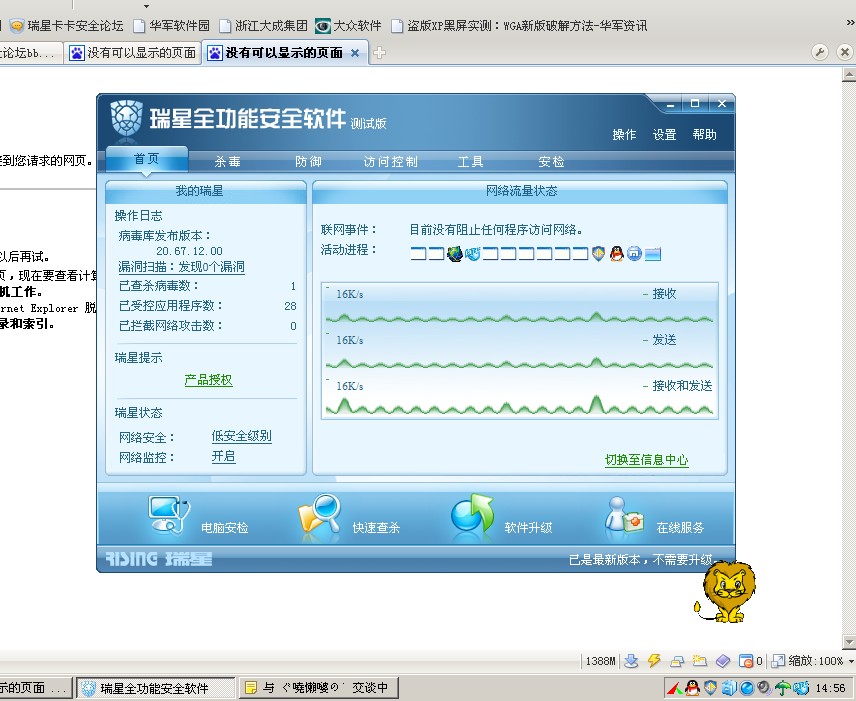This screenshot has height=701, width=856.
Task: Click the browser scrollbar up arrow
Action: 849,75
